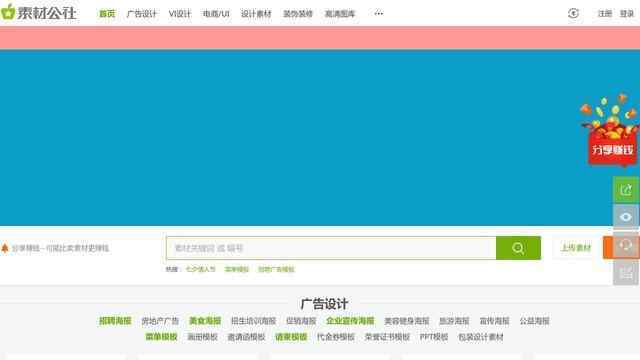Open the 画册模板 category link

pyautogui.click(x=202, y=337)
